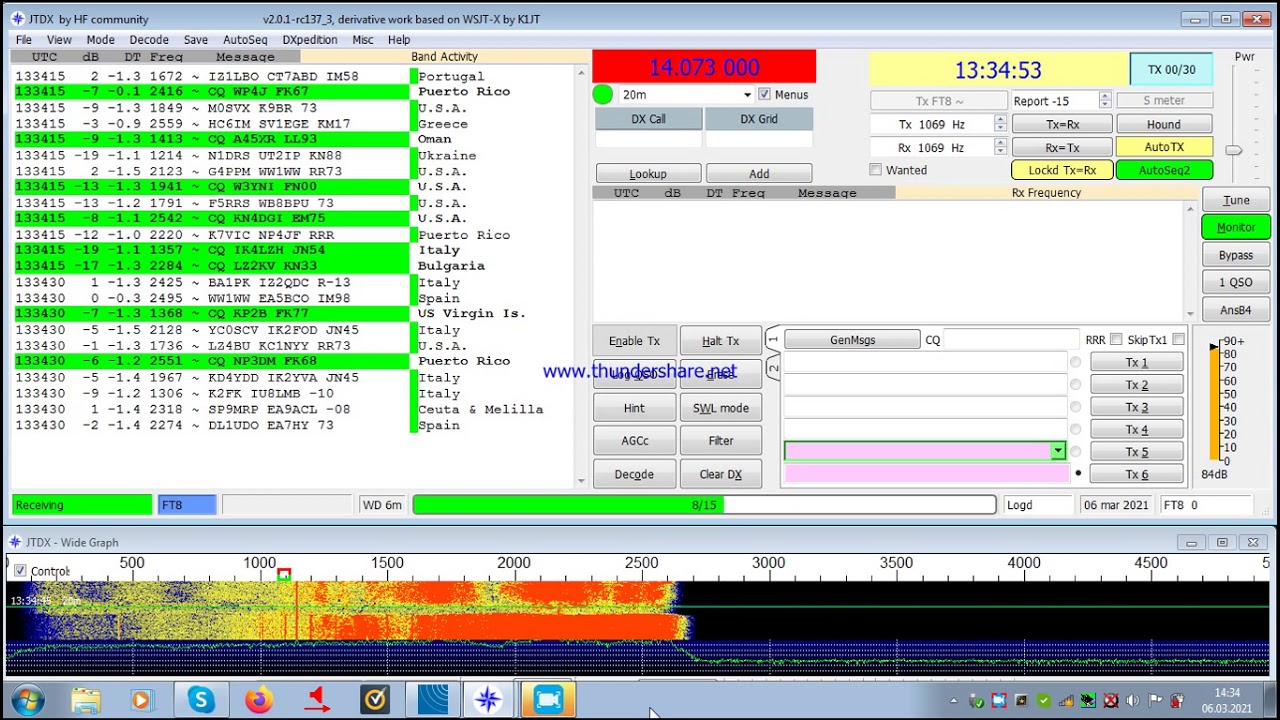1280x720 pixels.
Task: Open the Misc menu
Action: tap(363, 40)
